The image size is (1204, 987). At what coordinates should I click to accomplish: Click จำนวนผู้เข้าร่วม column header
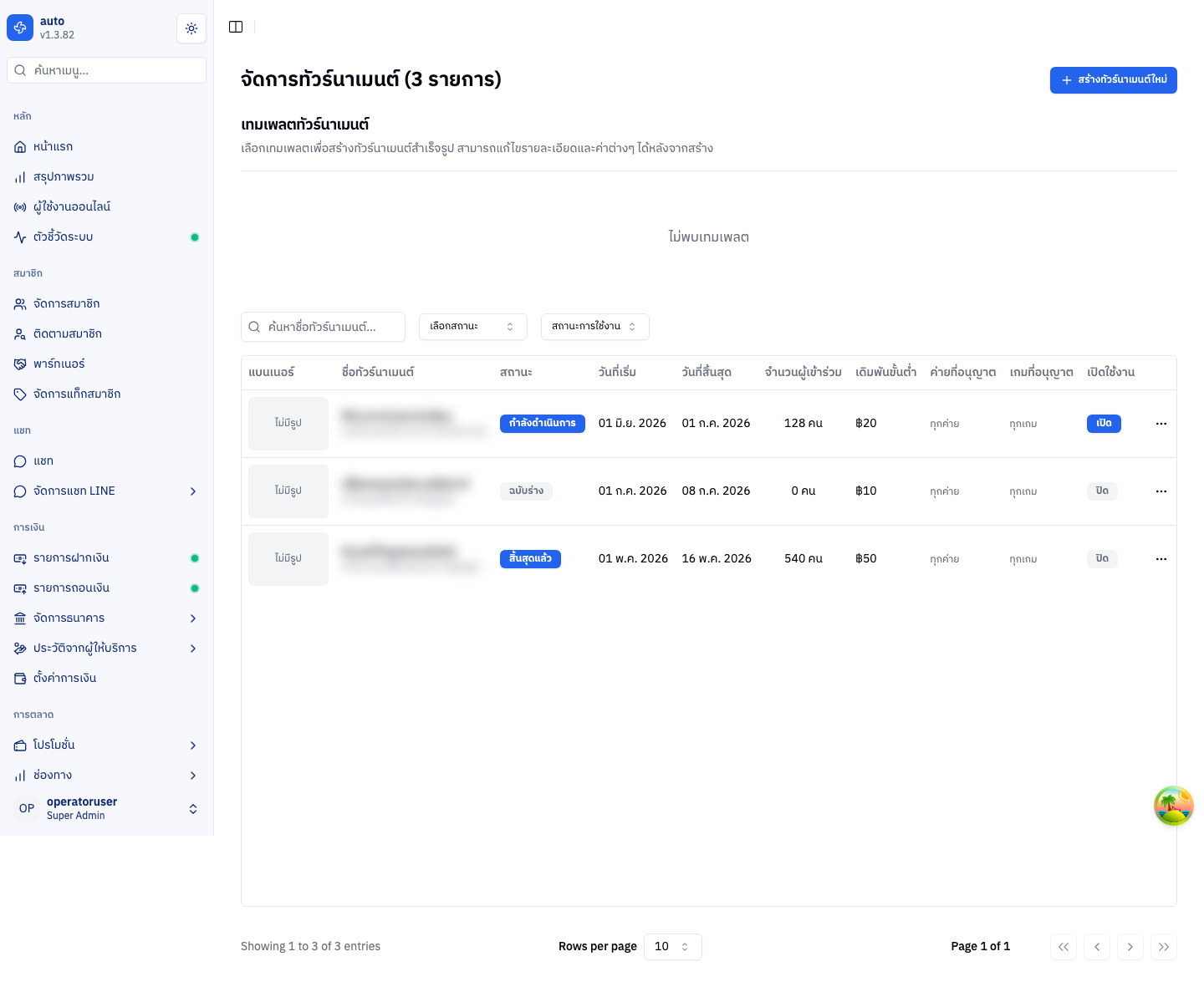(x=804, y=373)
